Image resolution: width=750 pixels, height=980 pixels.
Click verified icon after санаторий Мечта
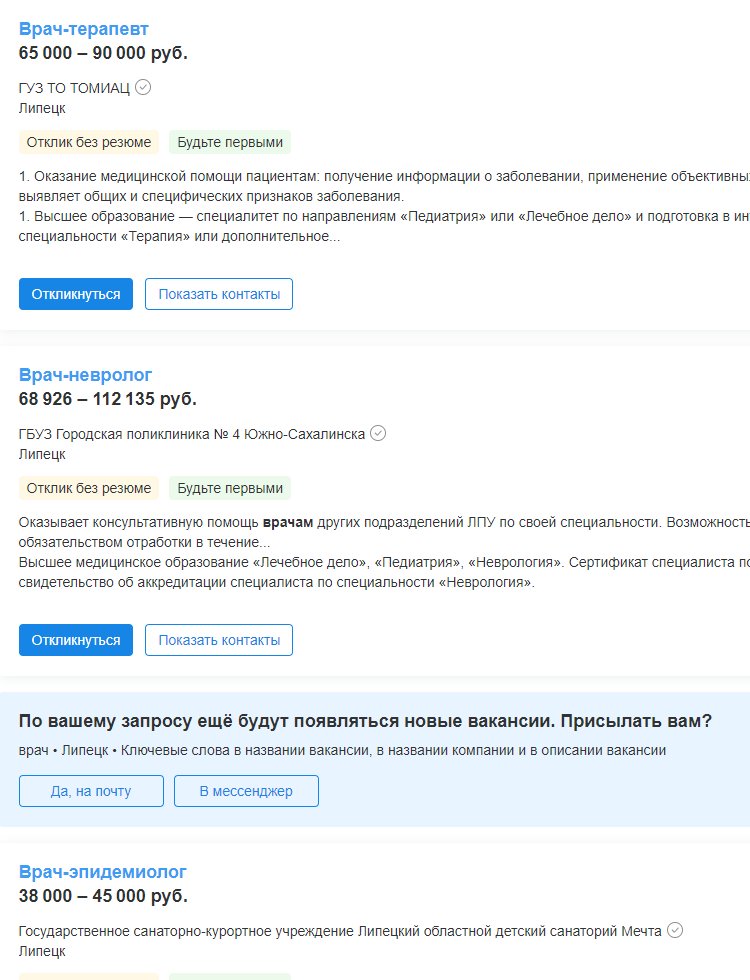(675, 930)
